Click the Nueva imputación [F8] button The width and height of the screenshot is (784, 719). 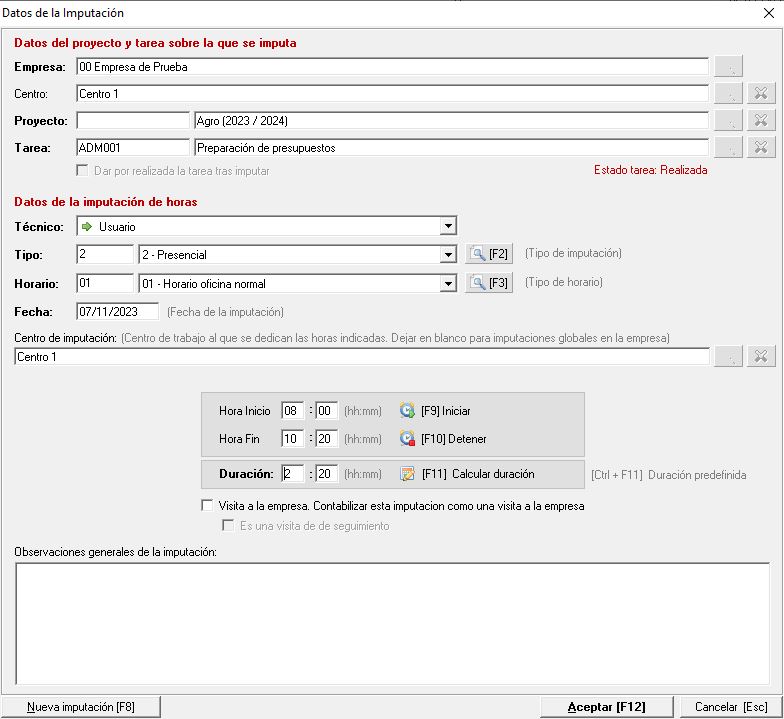pos(81,707)
